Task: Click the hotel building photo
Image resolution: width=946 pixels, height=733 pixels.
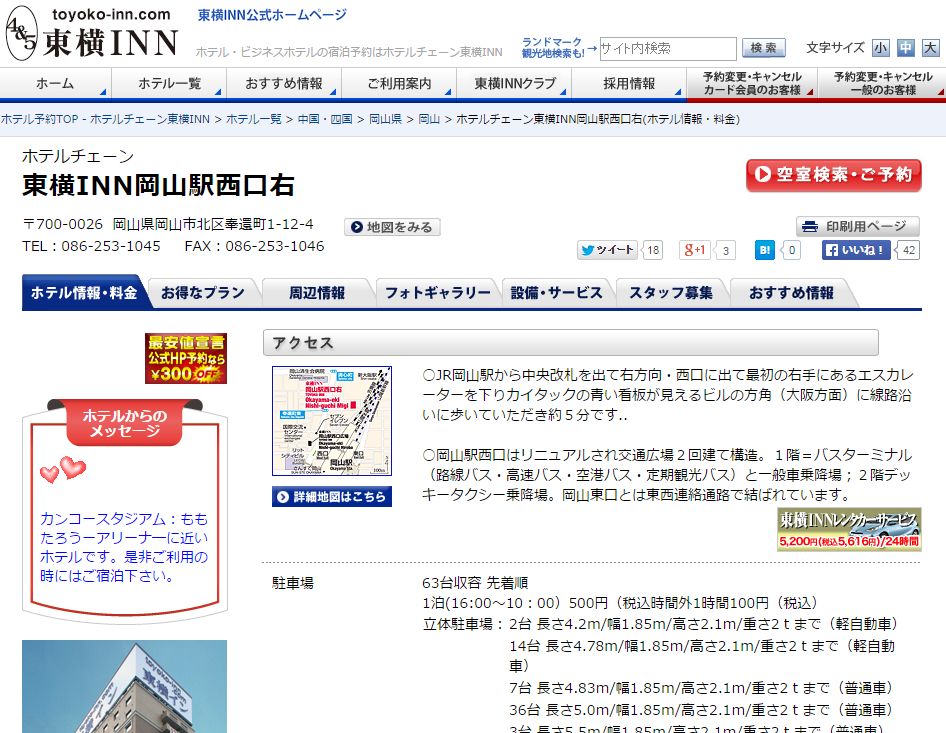Action: 124,687
